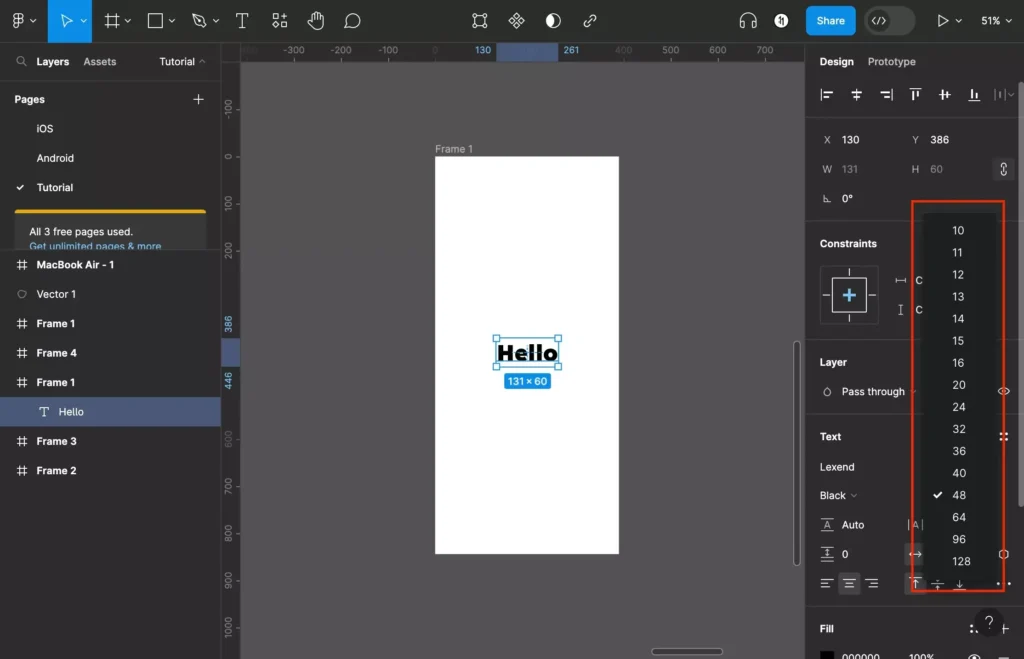Select the Text tool

pos(242,21)
